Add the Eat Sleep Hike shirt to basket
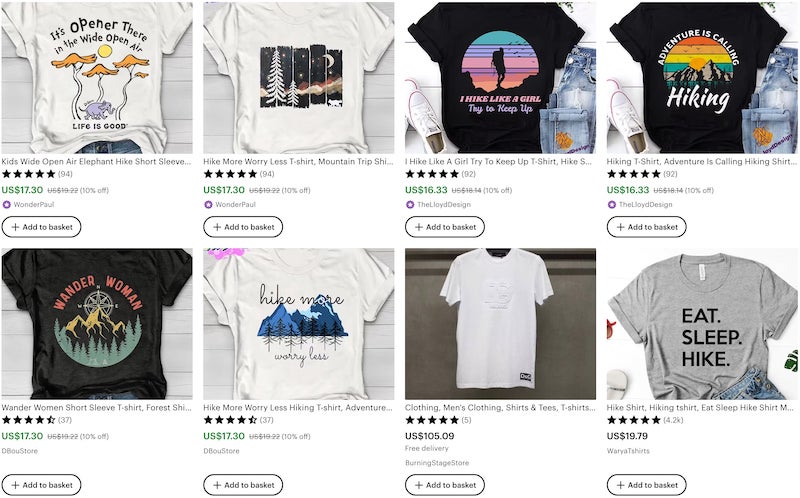 pyautogui.click(x=646, y=485)
